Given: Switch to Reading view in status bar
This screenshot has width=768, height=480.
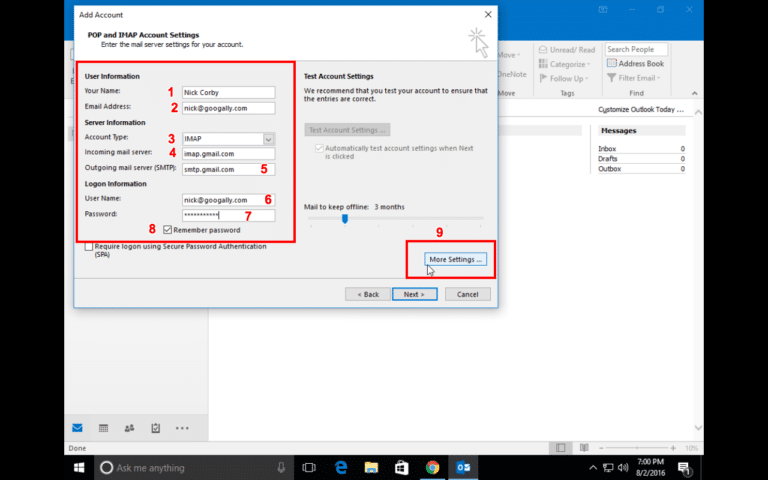Looking at the screenshot, I should [x=584, y=448].
